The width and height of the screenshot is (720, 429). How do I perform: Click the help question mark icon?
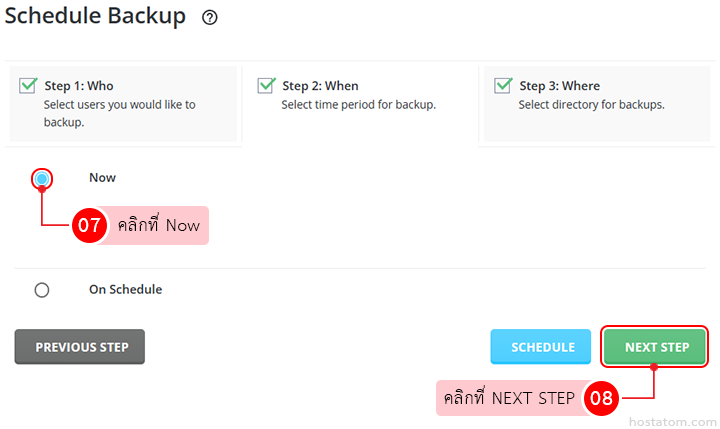click(x=209, y=17)
